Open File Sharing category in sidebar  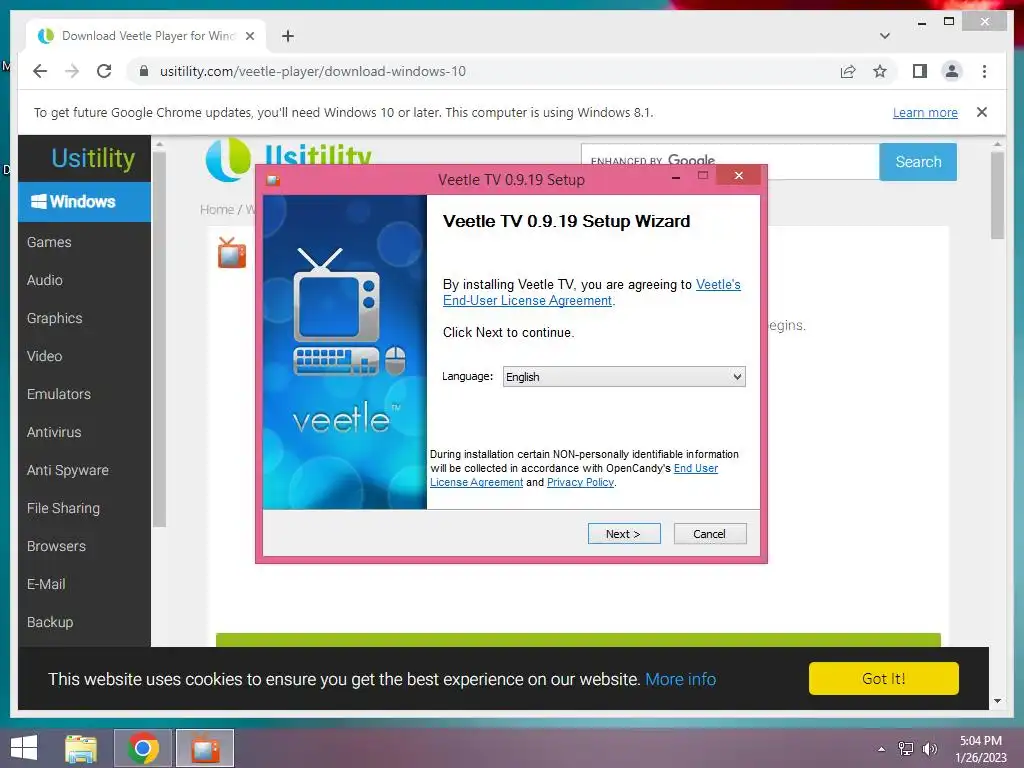tap(63, 508)
